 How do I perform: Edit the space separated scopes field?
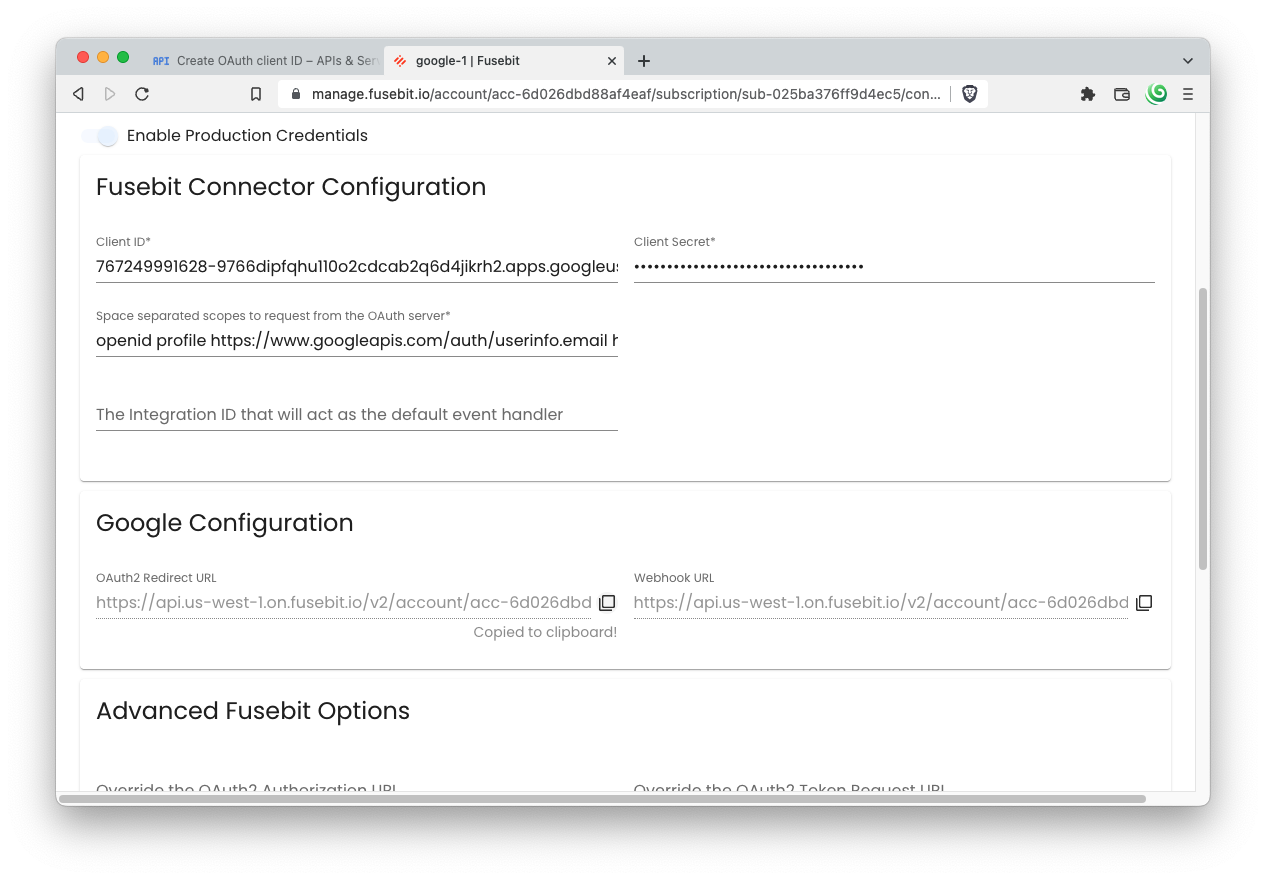point(357,341)
